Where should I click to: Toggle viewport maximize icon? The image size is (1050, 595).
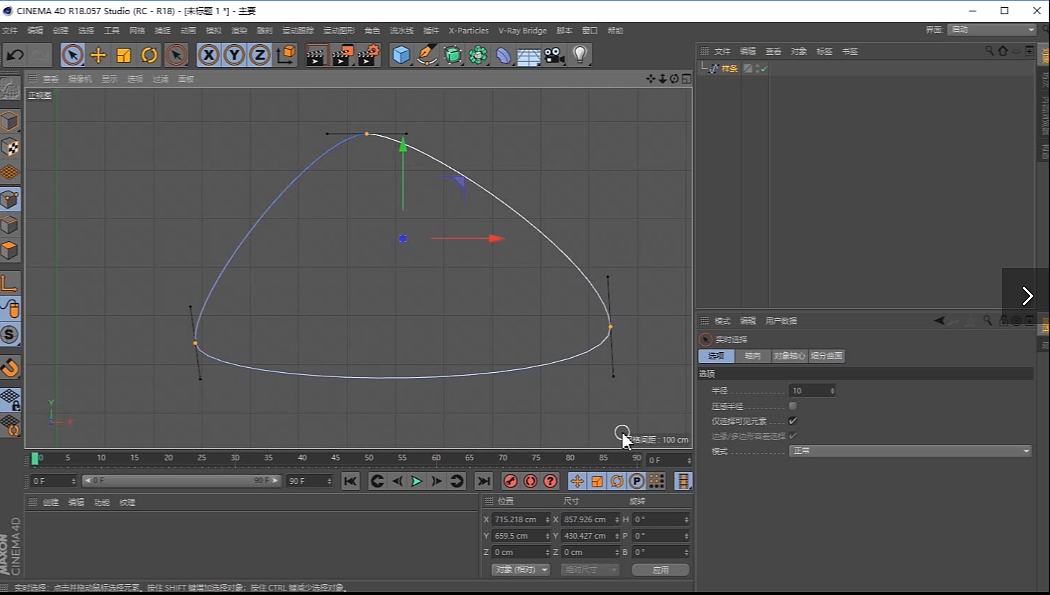(686, 79)
